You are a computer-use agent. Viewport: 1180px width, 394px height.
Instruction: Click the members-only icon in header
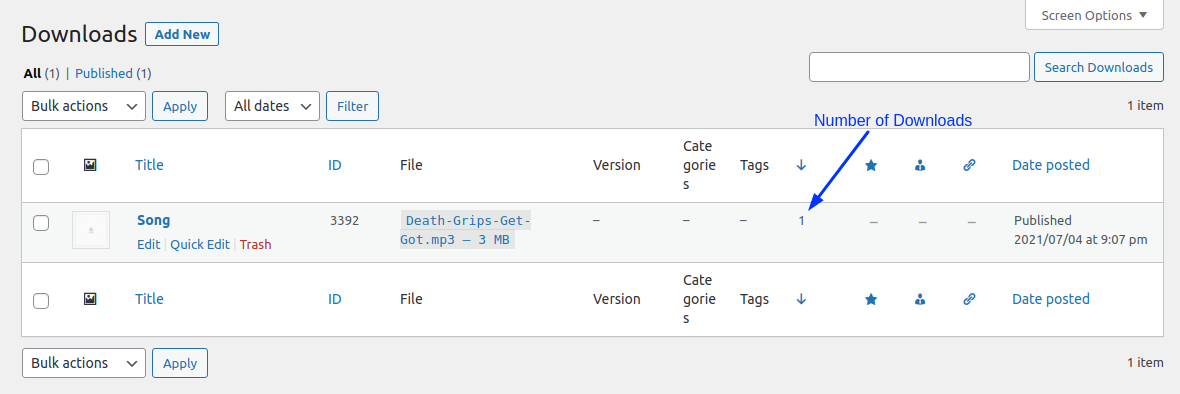click(x=920, y=165)
